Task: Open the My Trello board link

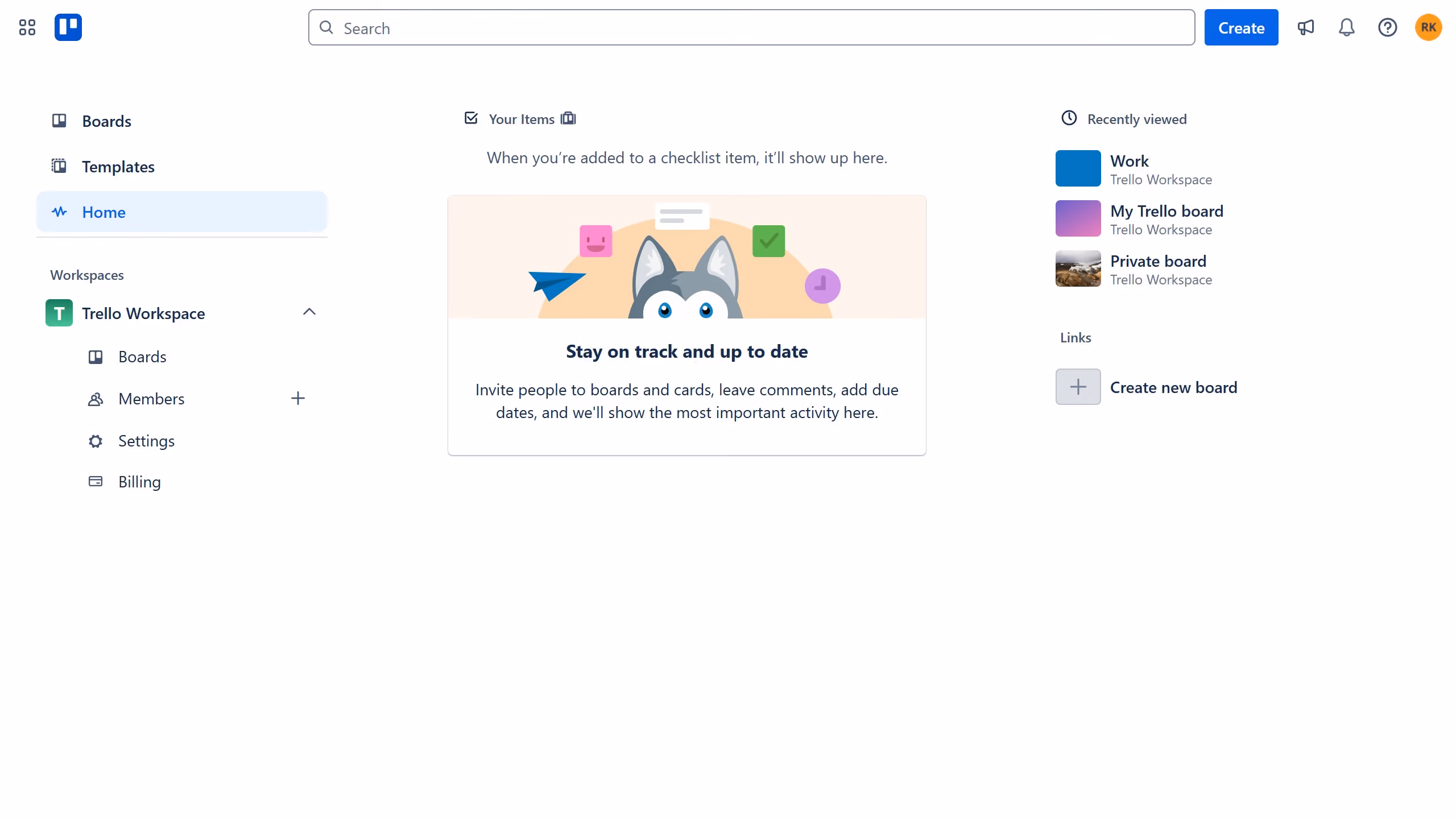Action: (1167, 211)
